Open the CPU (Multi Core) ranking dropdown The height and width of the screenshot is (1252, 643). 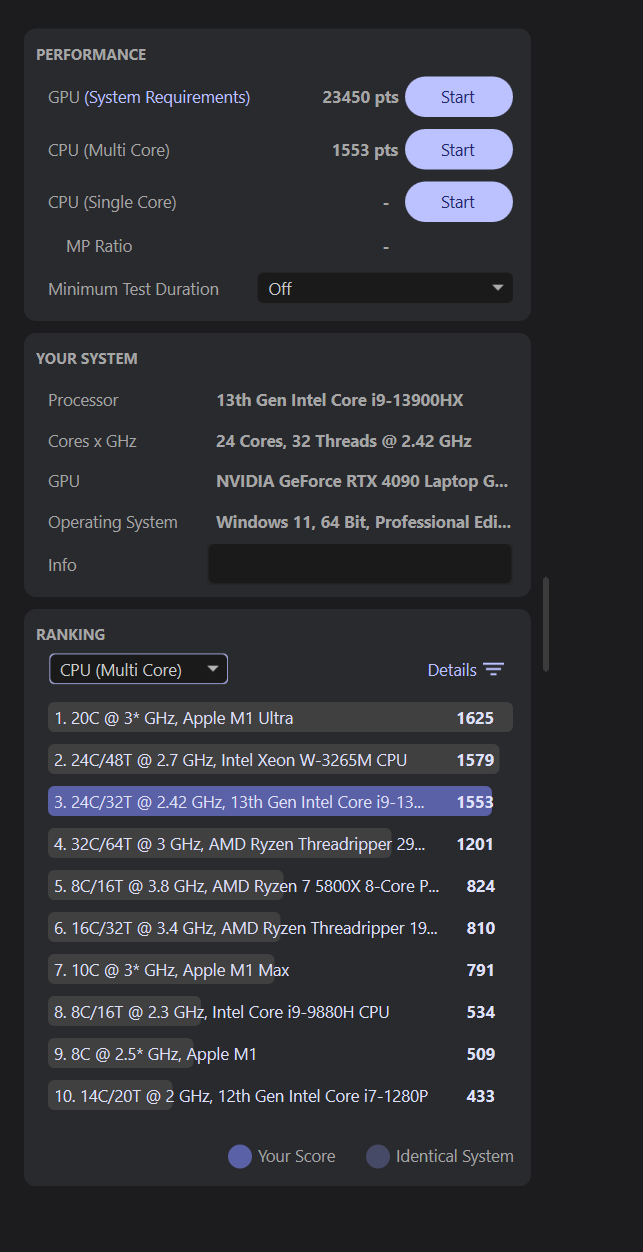point(138,669)
